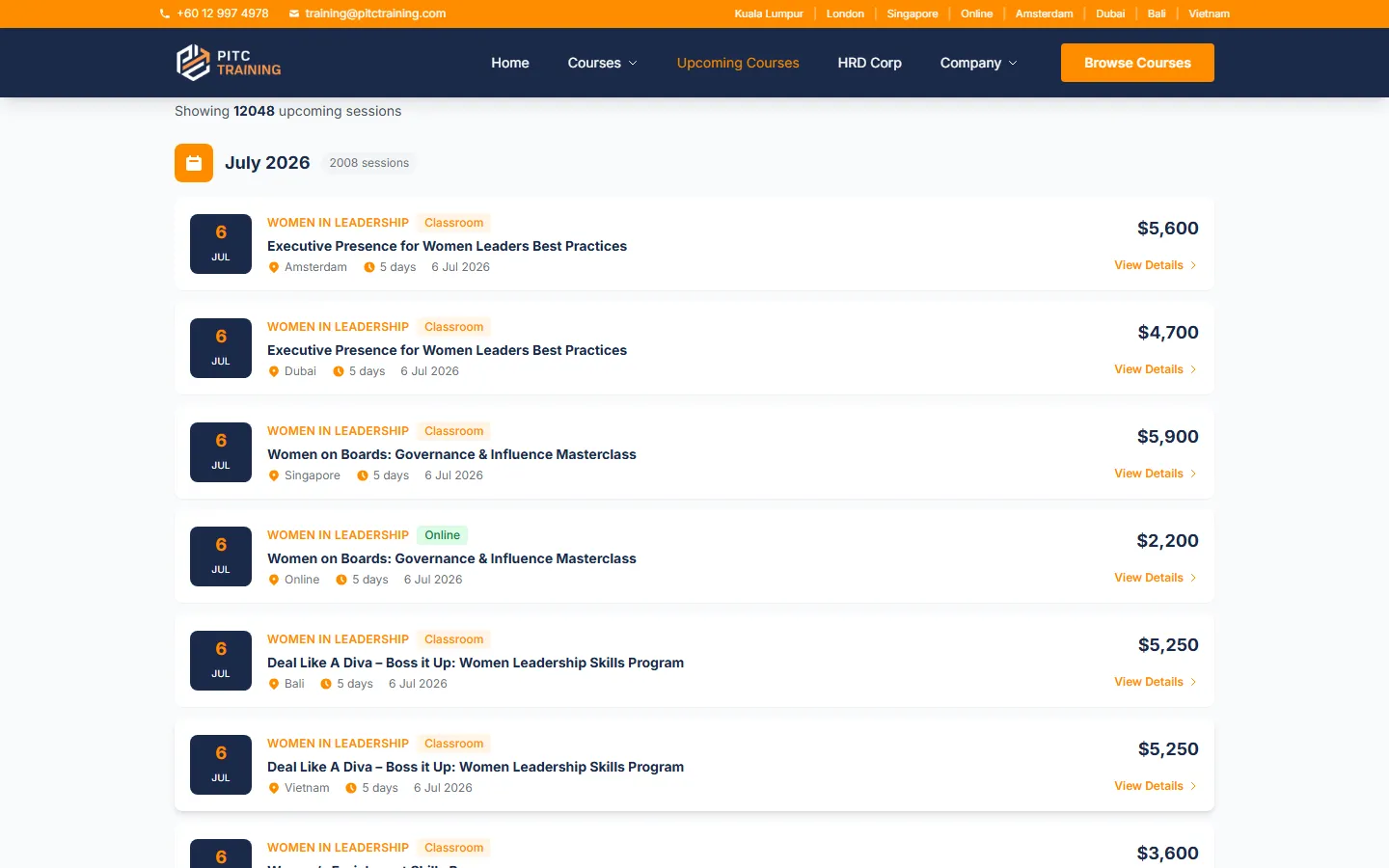Click clock icon in the Vietnam session row

pyautogui.click(x=351, y=788)
